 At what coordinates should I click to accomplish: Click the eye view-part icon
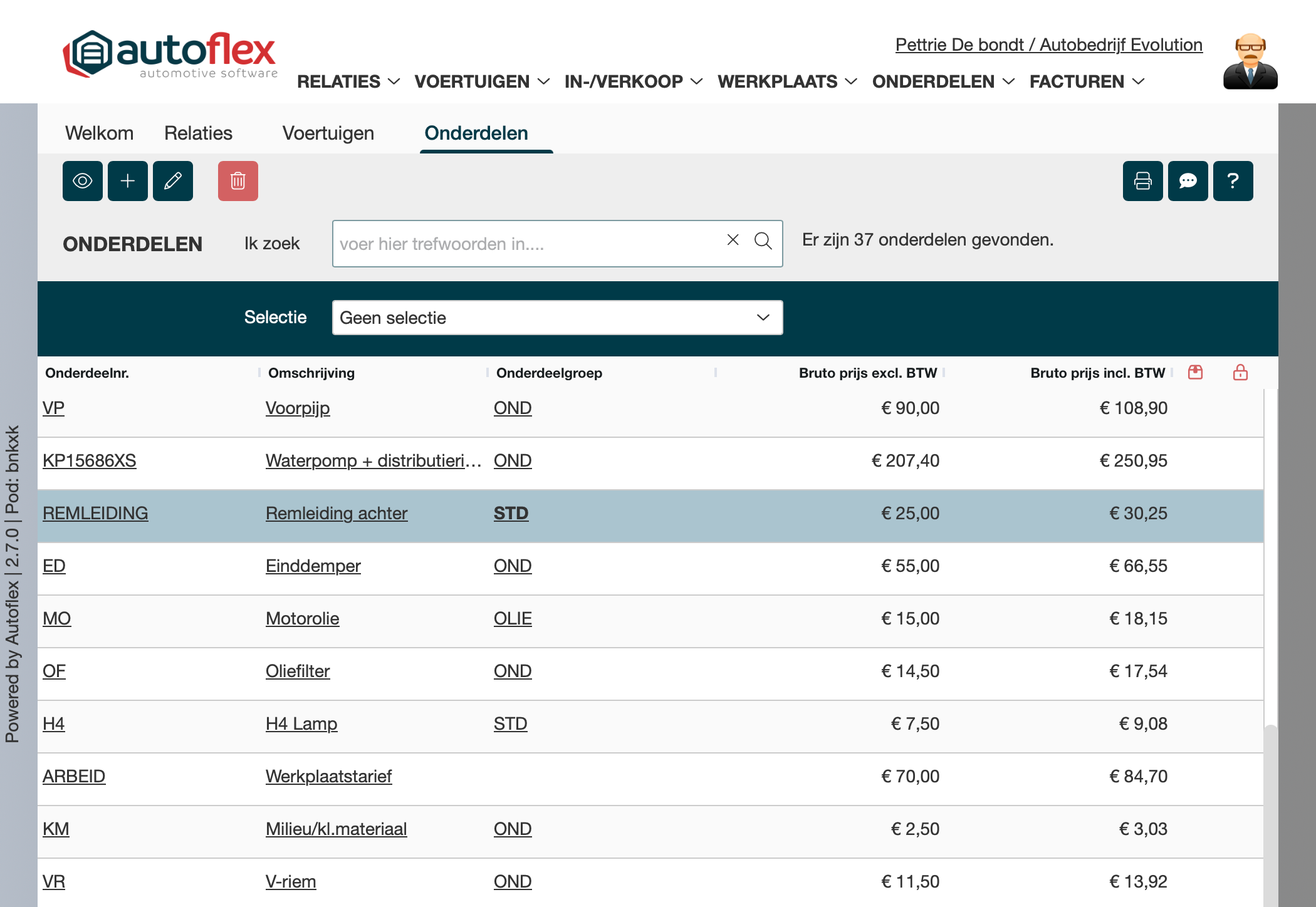82,181
